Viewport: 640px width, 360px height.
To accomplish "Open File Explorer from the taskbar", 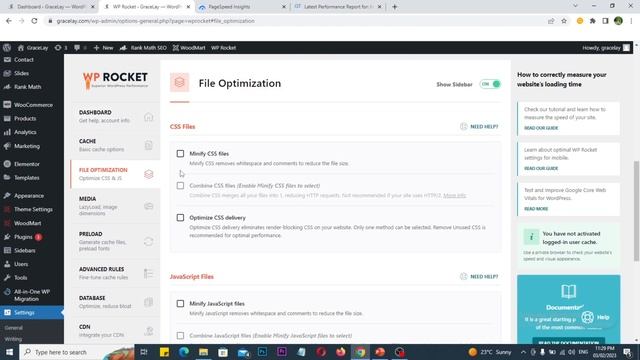I will 204,352.
